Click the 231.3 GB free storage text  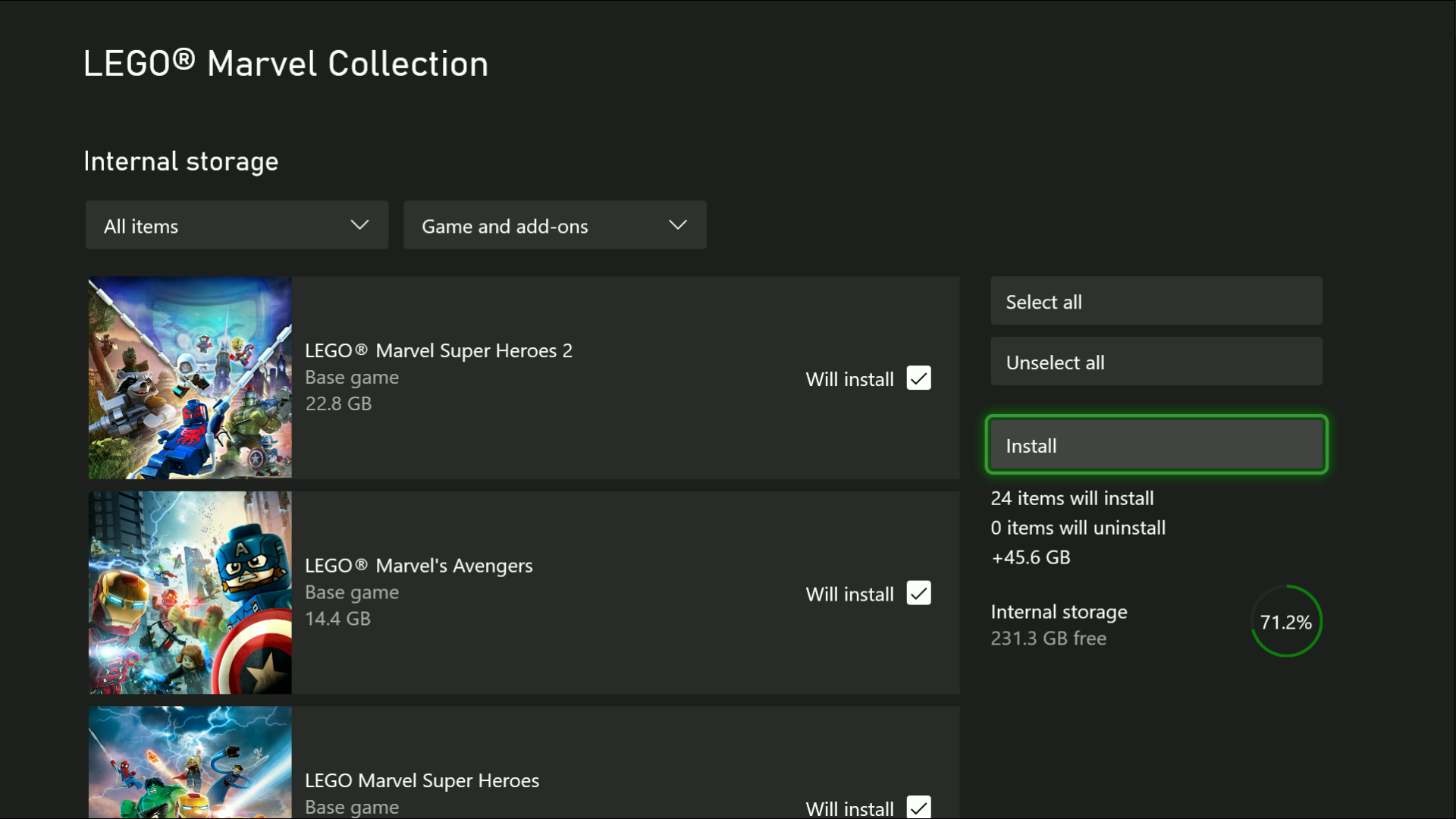(x=1049, y=639)
